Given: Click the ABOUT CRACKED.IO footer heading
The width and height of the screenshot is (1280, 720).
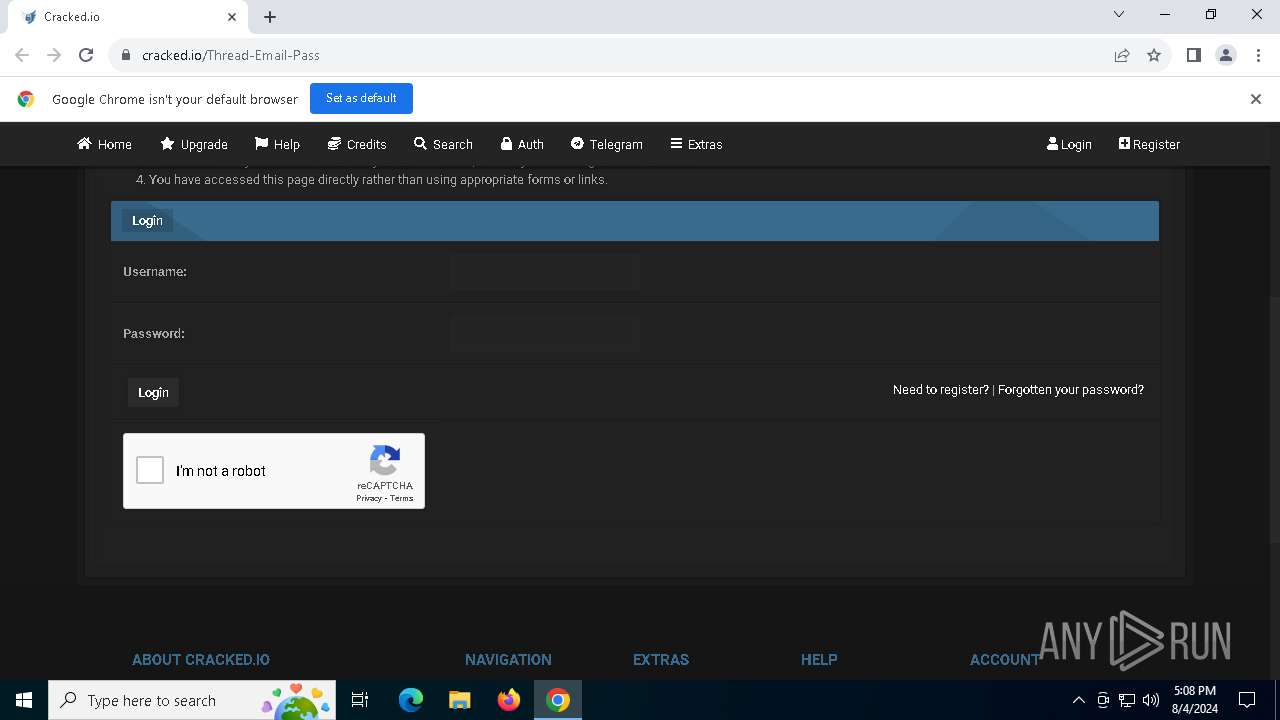Looking at the screenshot, I should click(x=201, y=660).
